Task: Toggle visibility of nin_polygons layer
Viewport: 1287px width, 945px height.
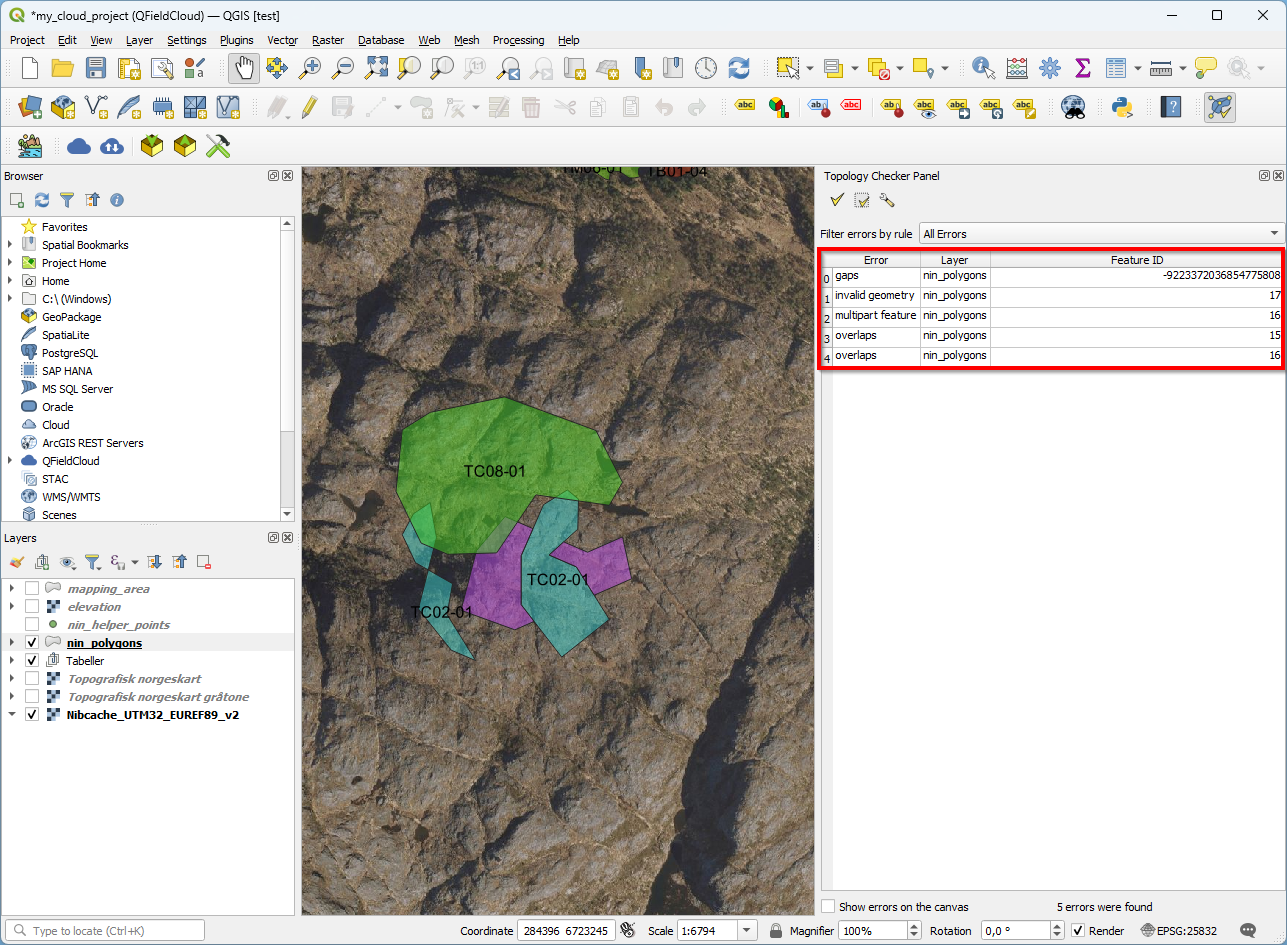Action: coord(32,643)
